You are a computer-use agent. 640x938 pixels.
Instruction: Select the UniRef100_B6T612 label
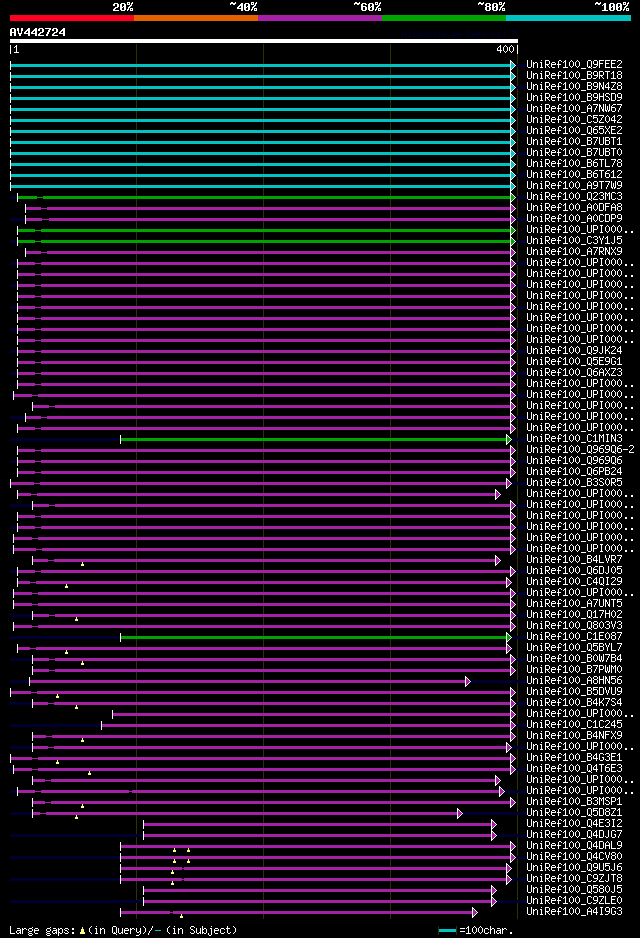[x=574, y=174]
